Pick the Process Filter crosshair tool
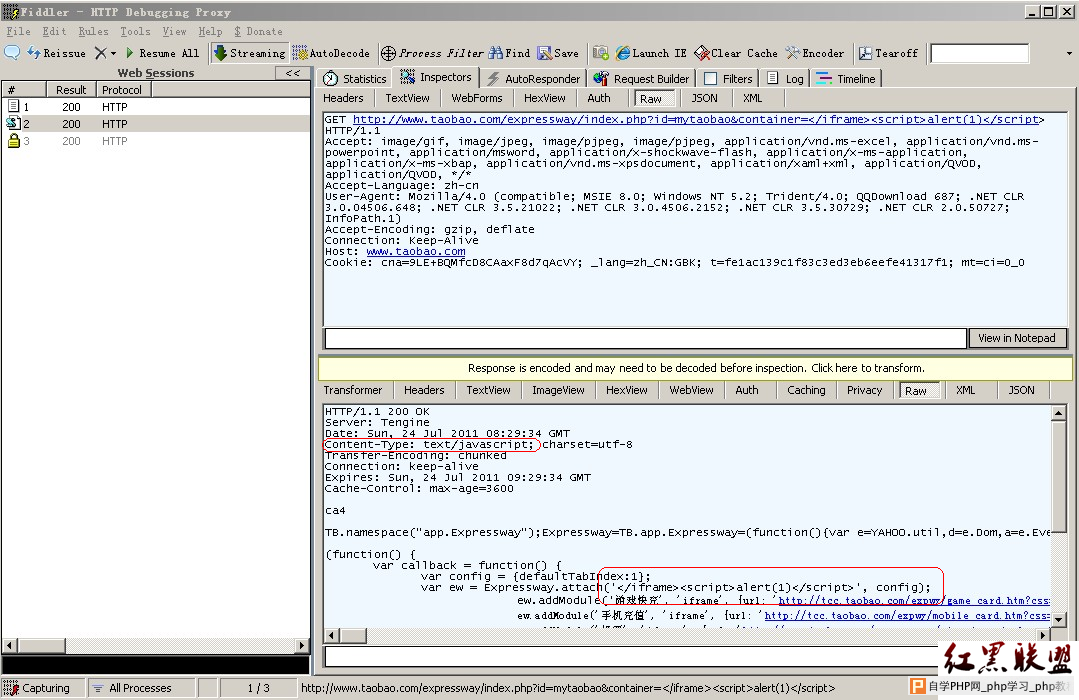The image size is (1079, 700). (x=432, y=53)
